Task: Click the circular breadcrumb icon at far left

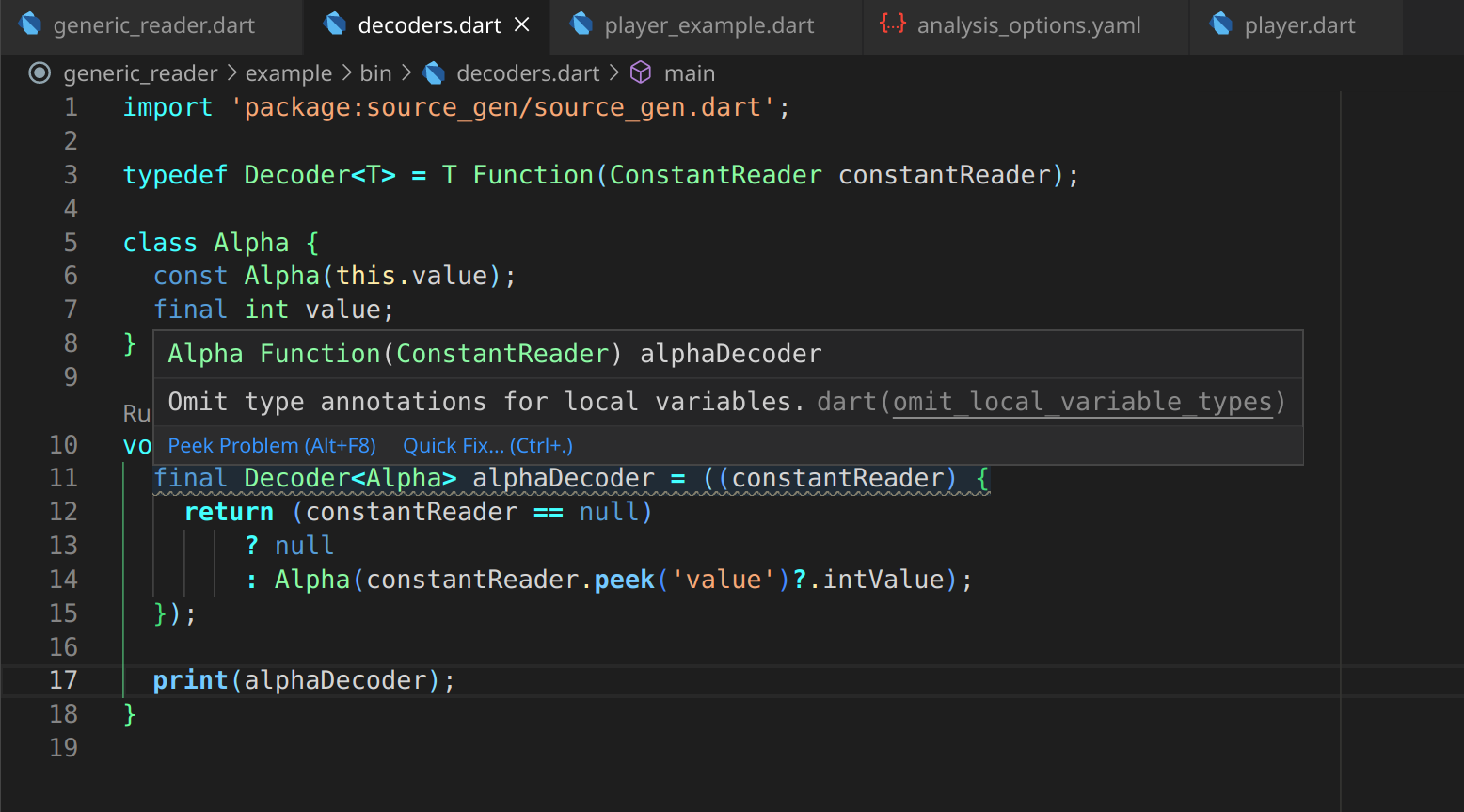Action: 40,72
